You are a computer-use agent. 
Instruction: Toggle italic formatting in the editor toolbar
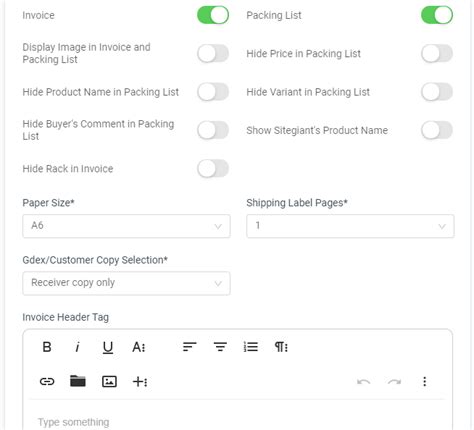(x=77, y=347)
